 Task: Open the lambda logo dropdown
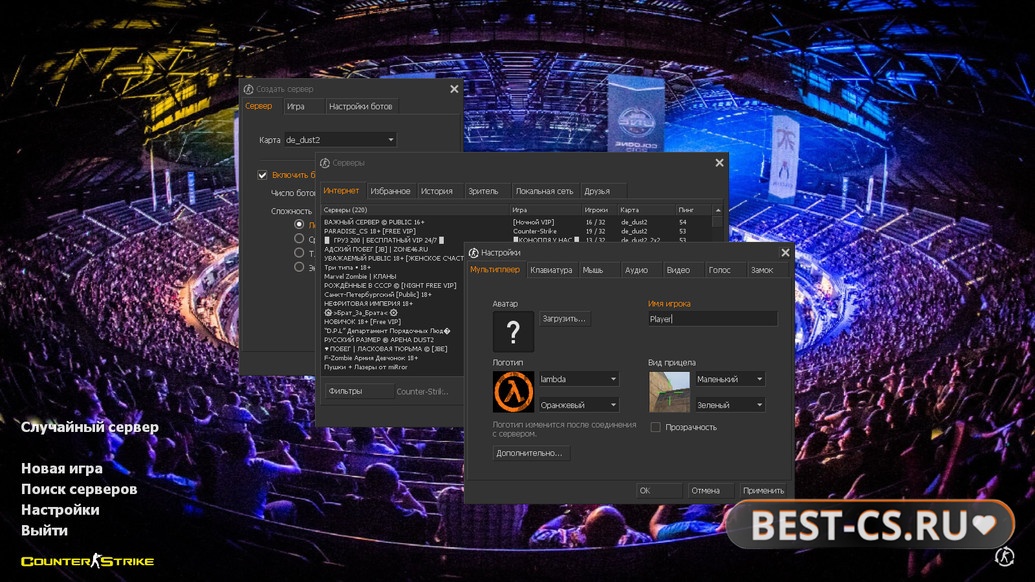[579, 379]
